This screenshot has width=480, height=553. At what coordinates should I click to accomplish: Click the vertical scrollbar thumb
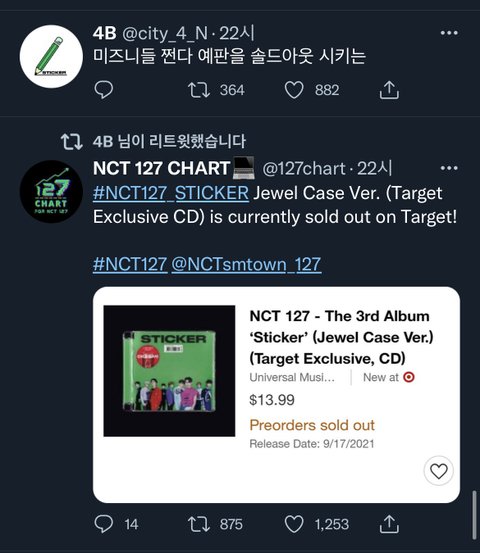[475, 515]
